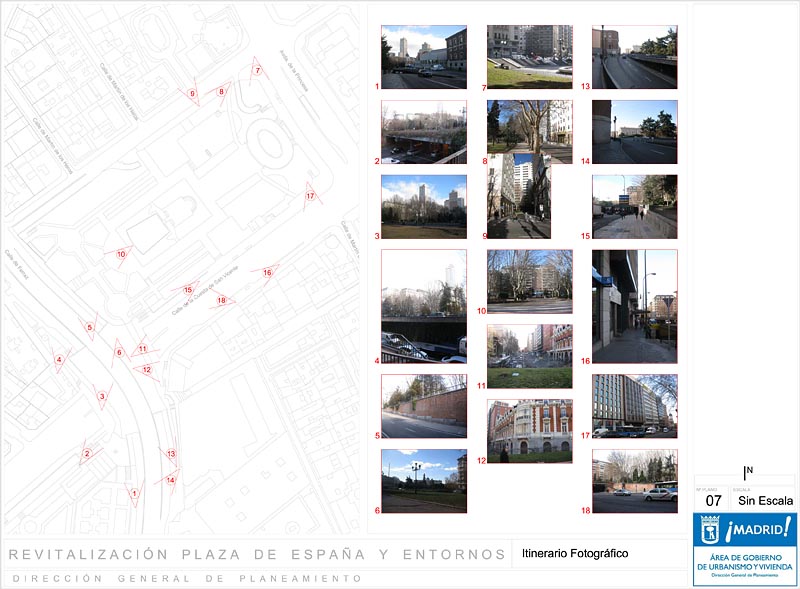The width and height of the screenshot is (800, 589).
Task: Select viewpoint marker 17 on the map
Action: click(310, 196)
